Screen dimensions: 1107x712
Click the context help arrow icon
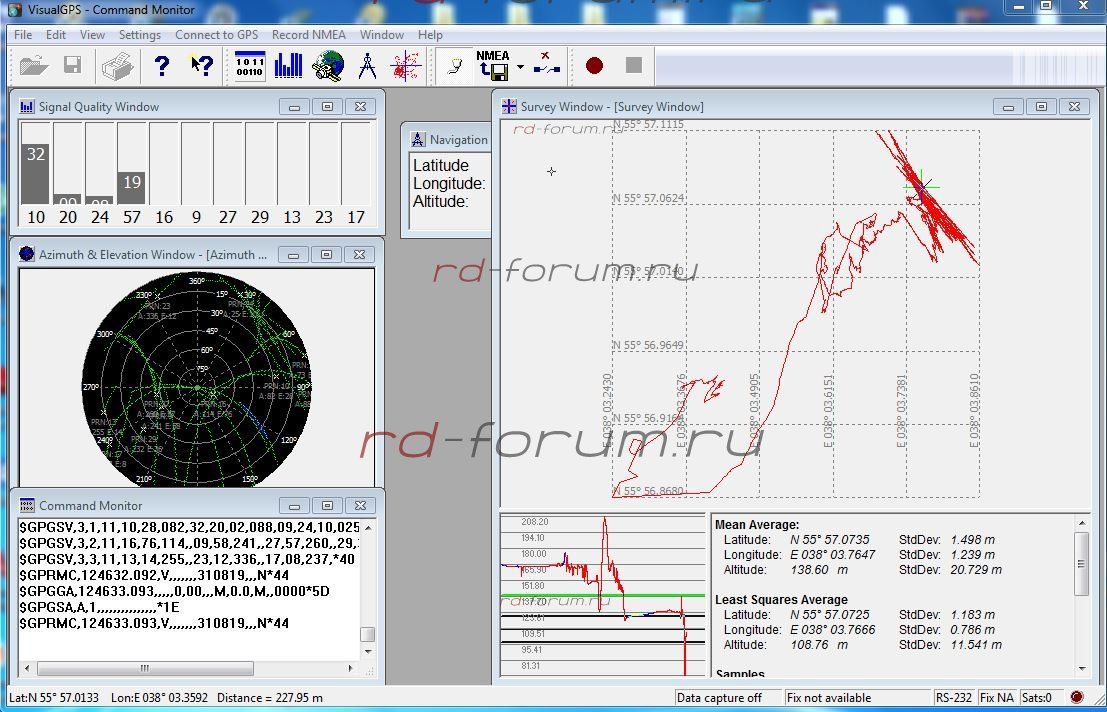[201, 66]
